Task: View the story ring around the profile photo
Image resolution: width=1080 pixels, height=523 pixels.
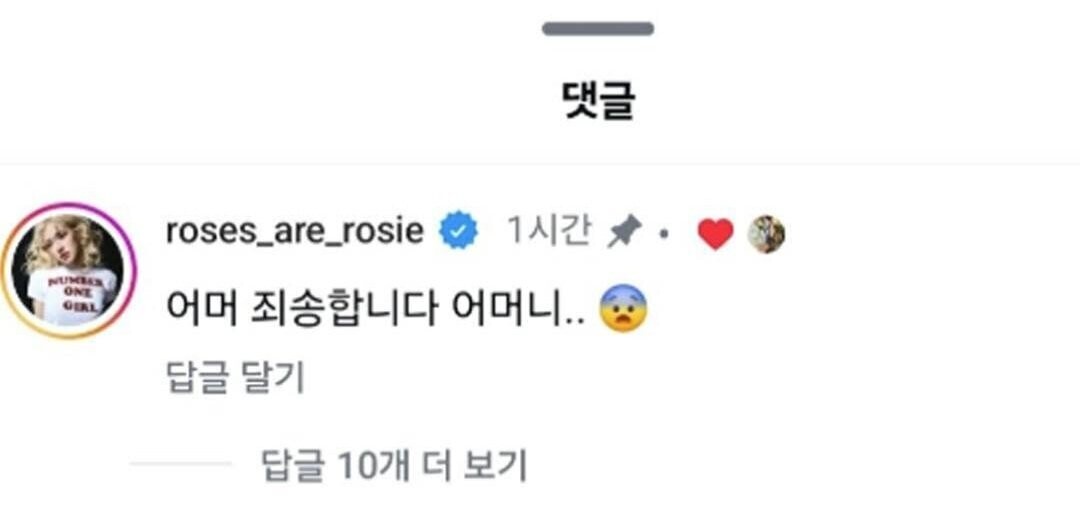Action: pyautogui.click(x=68, y=270)
